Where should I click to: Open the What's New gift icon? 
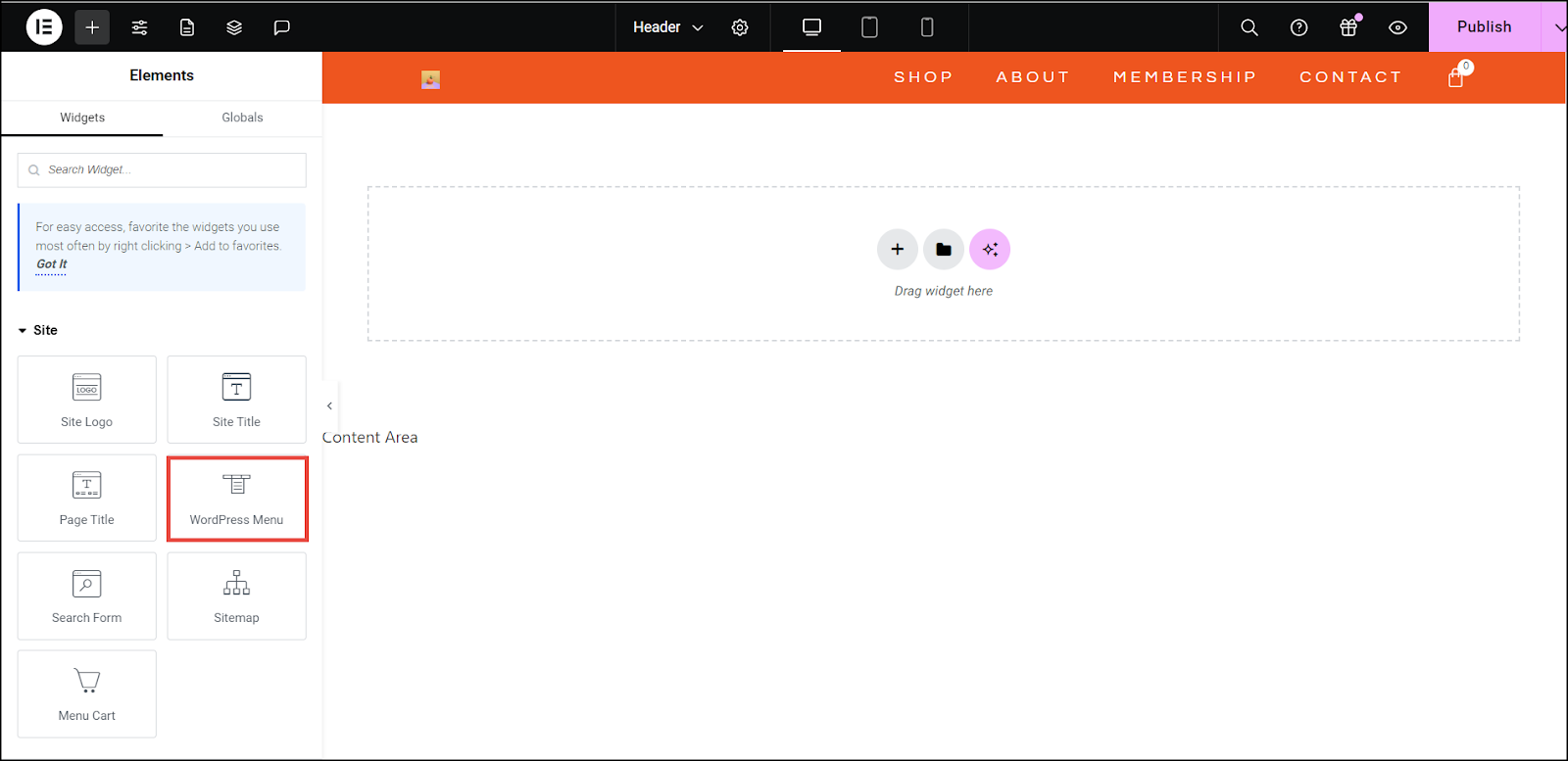[1349, 27]
